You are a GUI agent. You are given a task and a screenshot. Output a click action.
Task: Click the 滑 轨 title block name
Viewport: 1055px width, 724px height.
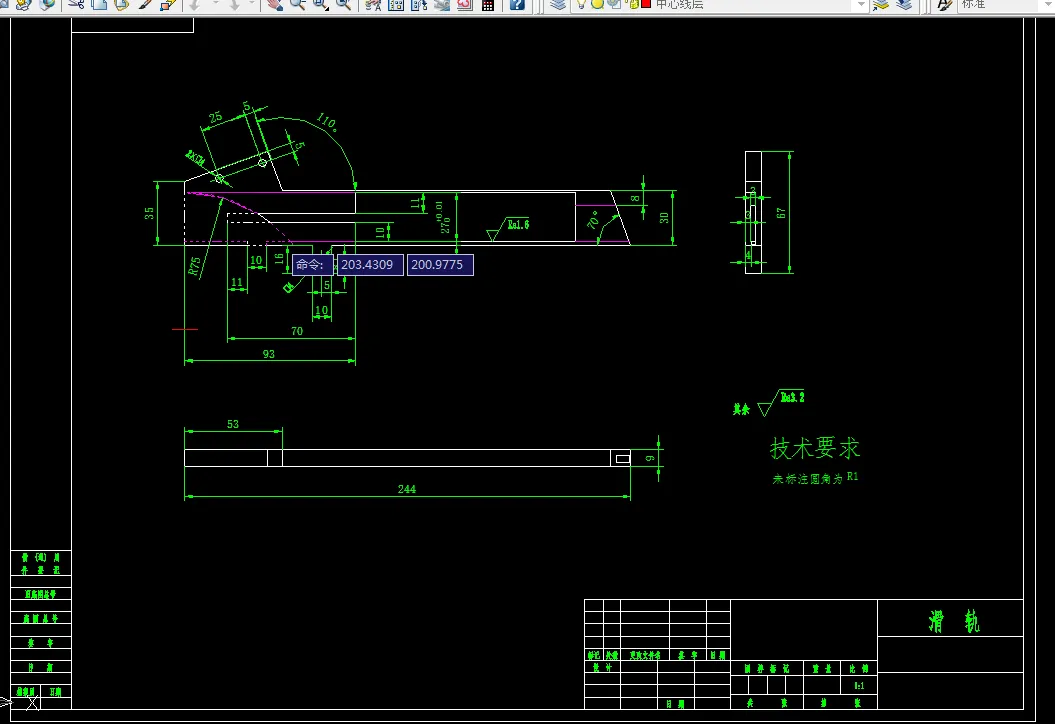[954, 621]
